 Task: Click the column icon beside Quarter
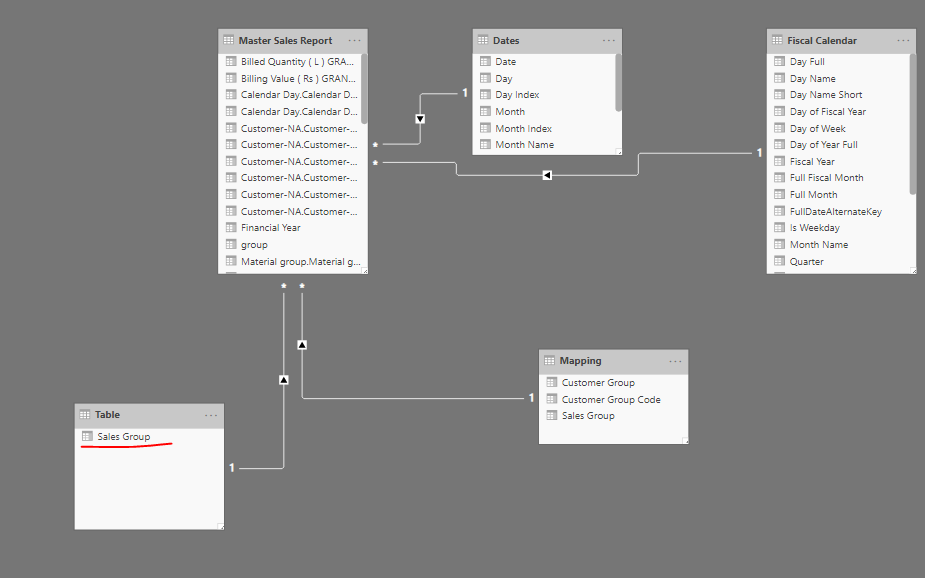[x=780, y=261]
